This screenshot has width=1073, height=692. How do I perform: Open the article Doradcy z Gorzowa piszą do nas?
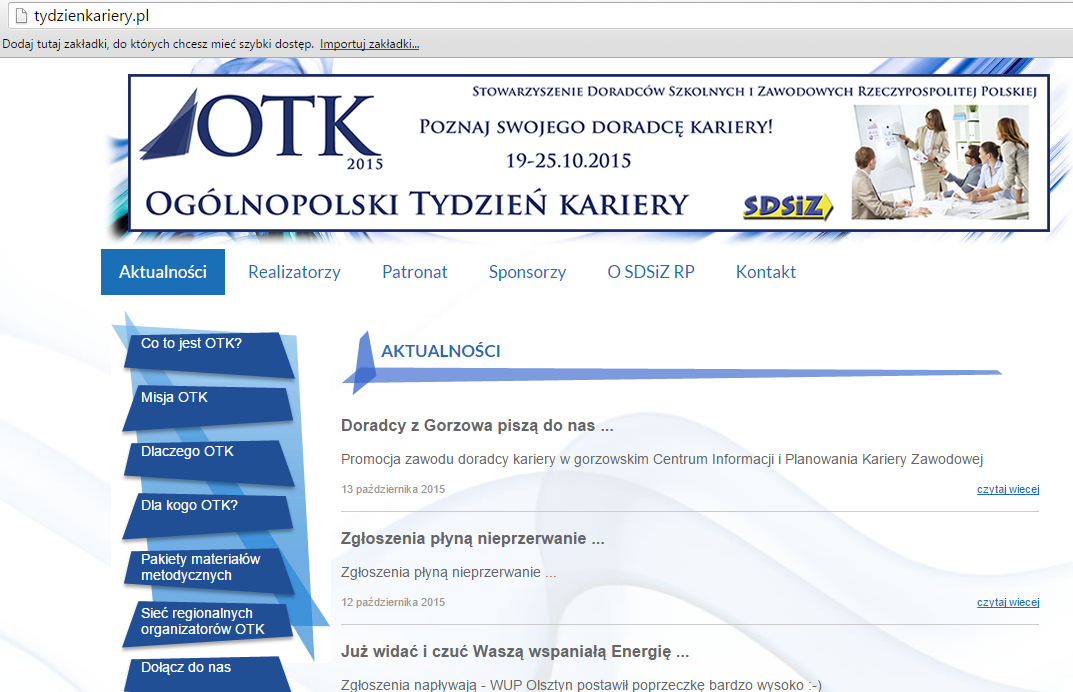(477, 426)
